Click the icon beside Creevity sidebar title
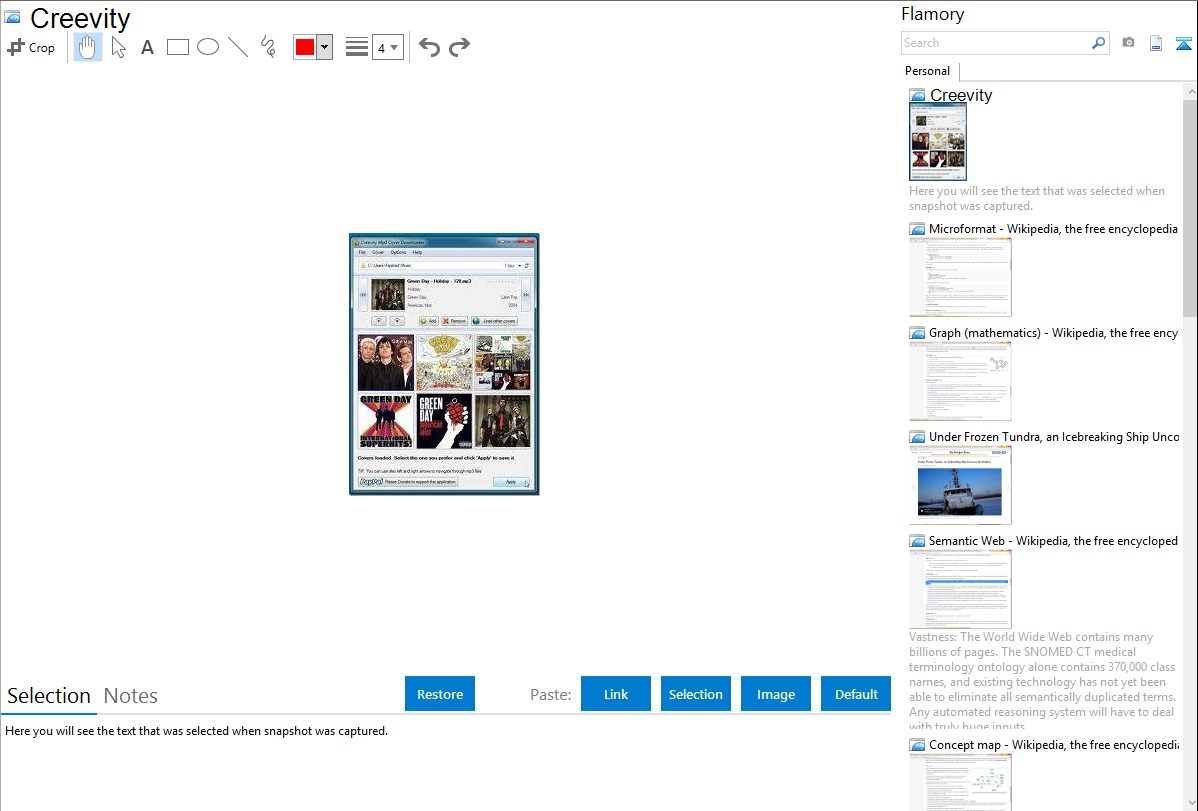The image size is (1198, 811). pos(917,95)
